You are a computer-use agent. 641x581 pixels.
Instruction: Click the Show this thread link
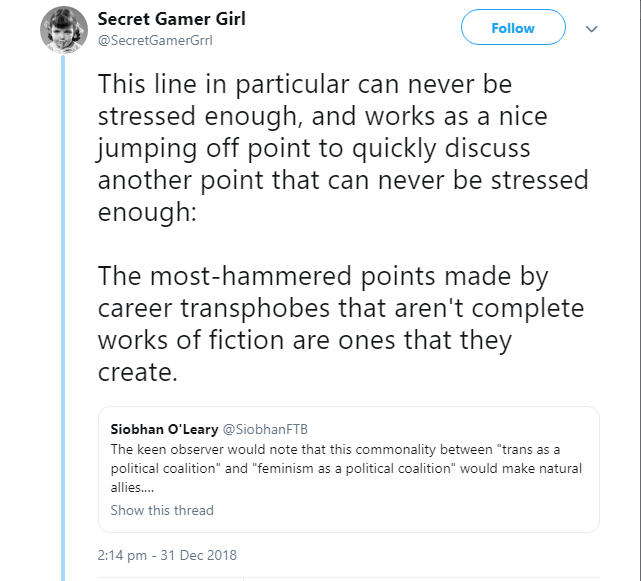162,510
